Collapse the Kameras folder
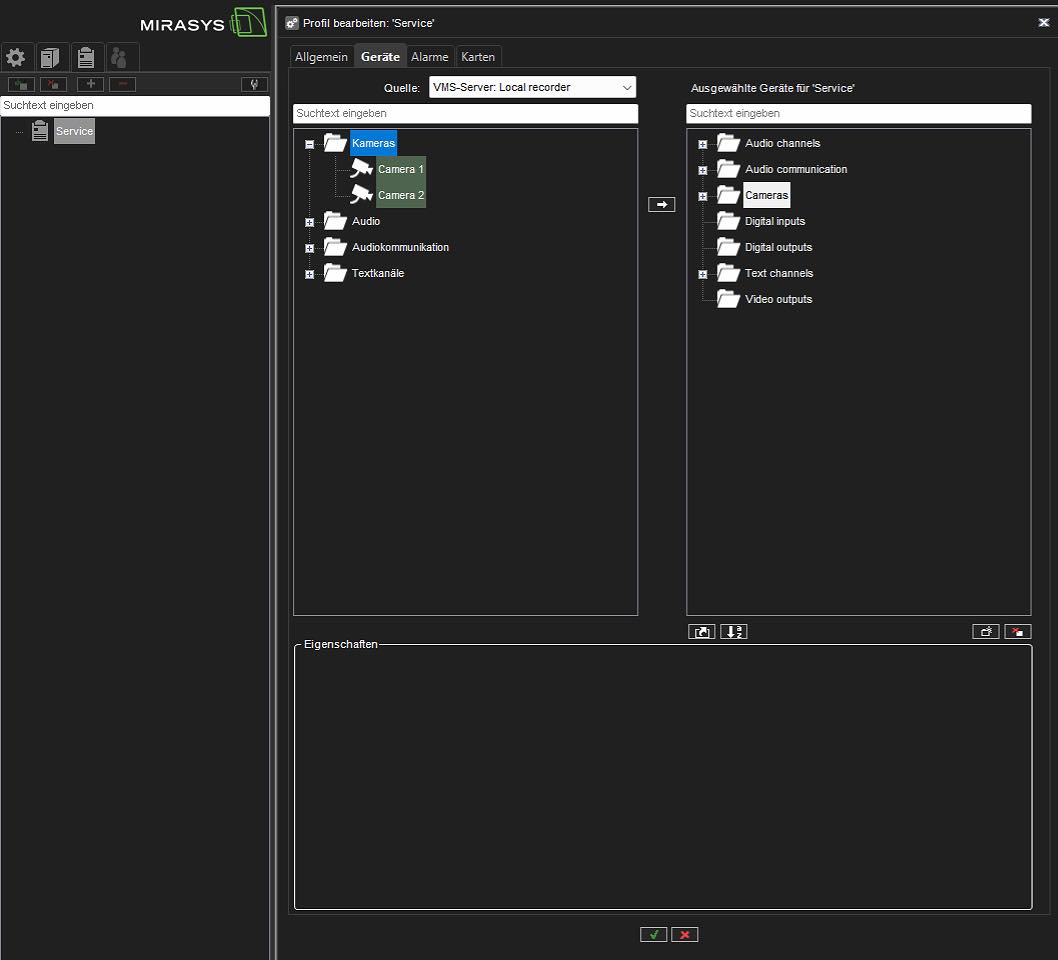This screenshot has height=960, width=1058. (x=310, y=144)
